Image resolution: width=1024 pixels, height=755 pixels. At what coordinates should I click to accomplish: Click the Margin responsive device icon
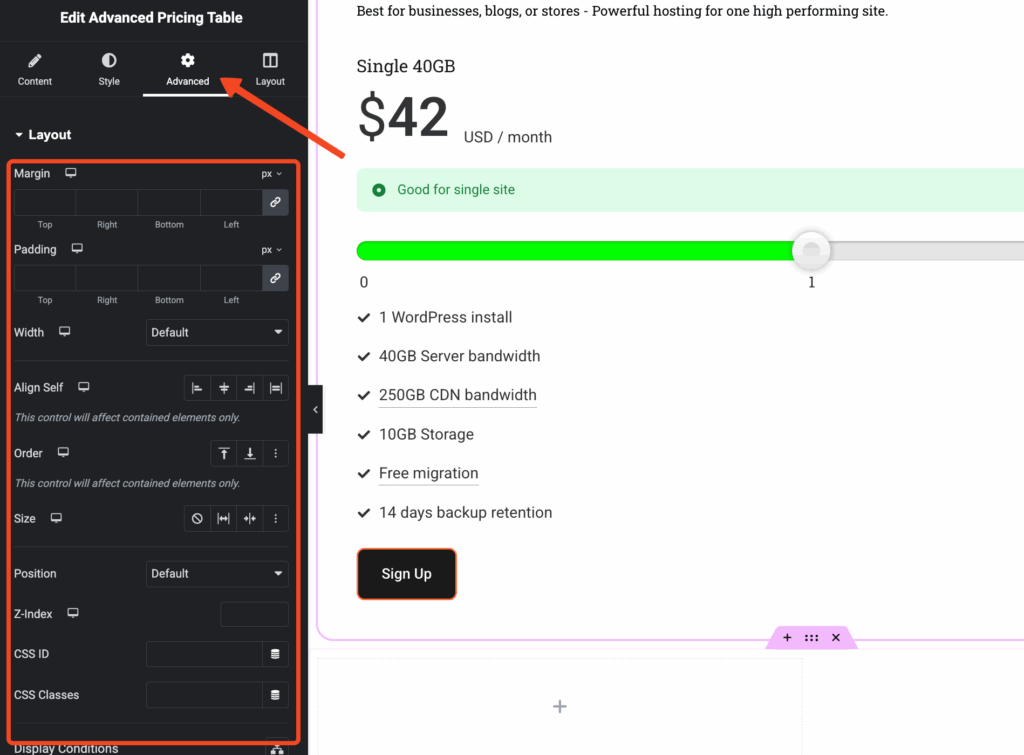[71, 173]
